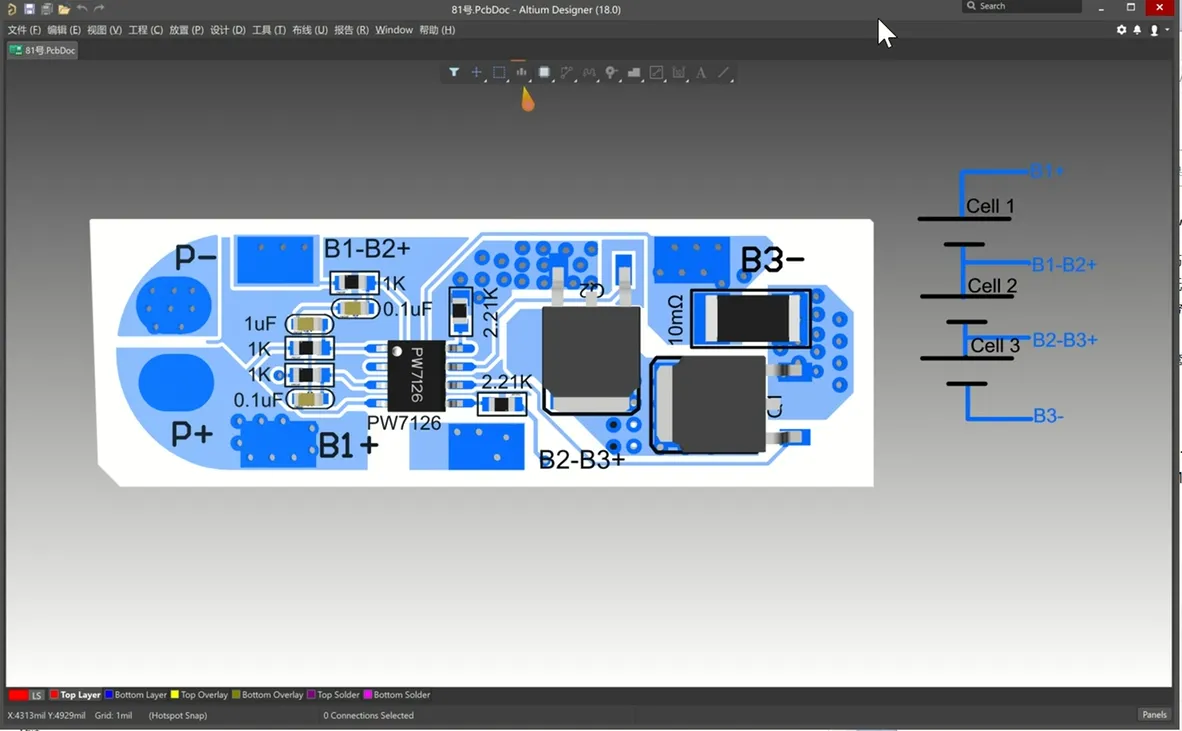Viewport: 1182px width, 731px height.
Task: Click the B1+ label on PCB
Action: [x=348, y=445]
